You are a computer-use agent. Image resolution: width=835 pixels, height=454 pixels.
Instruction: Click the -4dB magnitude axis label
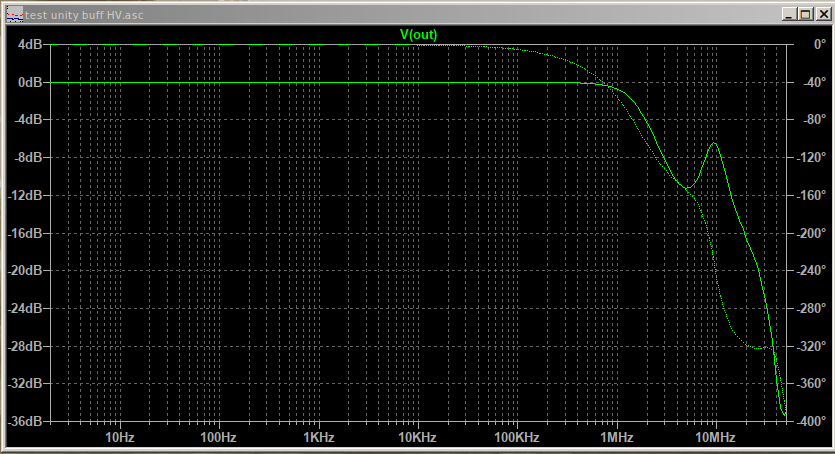point(28,119)
